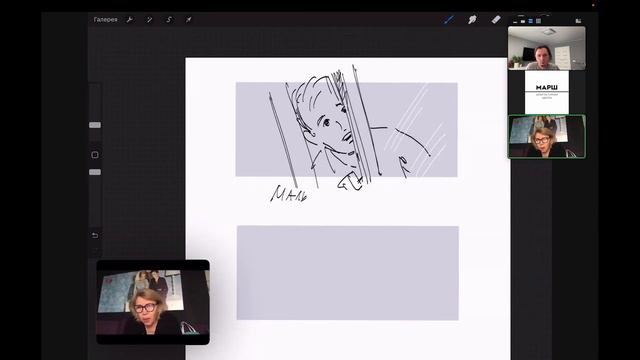Click the brush size slider handle
Screen dimensions: 640x360
click(x=95, y=125)
